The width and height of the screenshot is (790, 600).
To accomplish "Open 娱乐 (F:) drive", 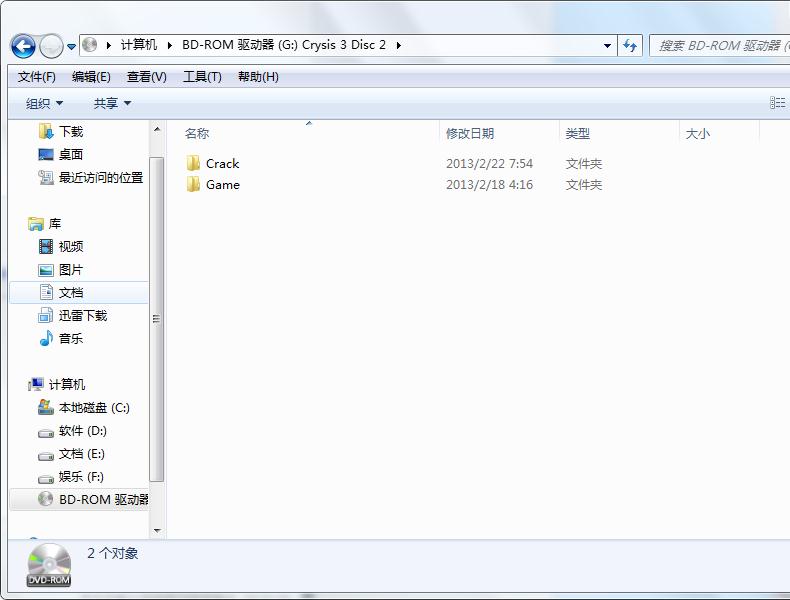I will click(81, 477).
